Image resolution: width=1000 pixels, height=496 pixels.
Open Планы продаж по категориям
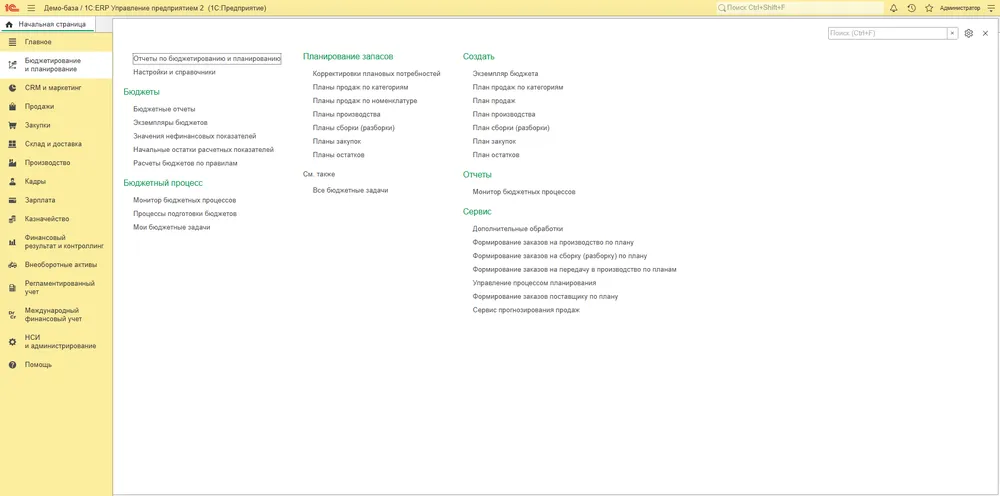pyautogui.click(x=360, y=87)
